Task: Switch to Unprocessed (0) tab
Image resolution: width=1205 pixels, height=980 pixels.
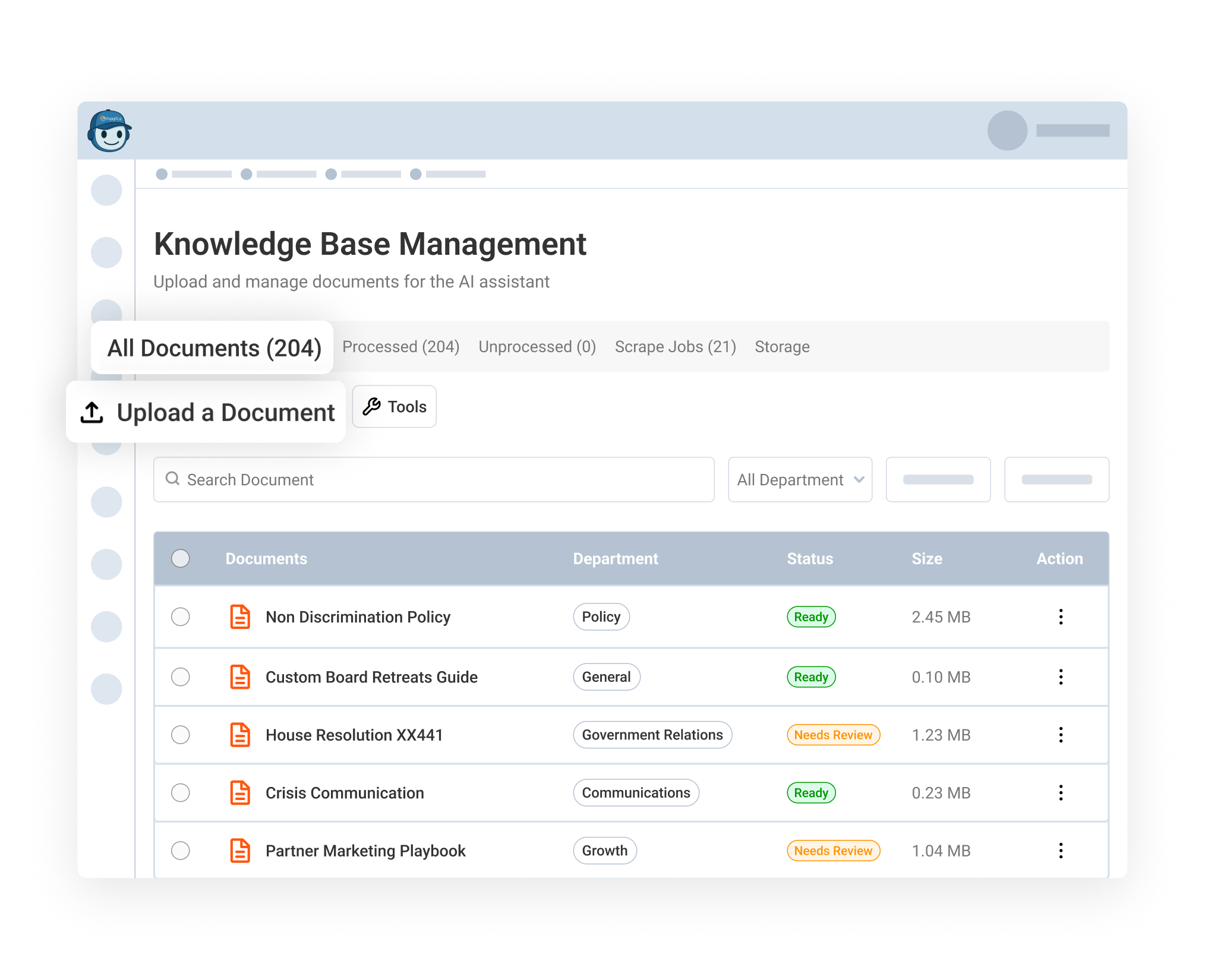Action: tap(537, 346)
